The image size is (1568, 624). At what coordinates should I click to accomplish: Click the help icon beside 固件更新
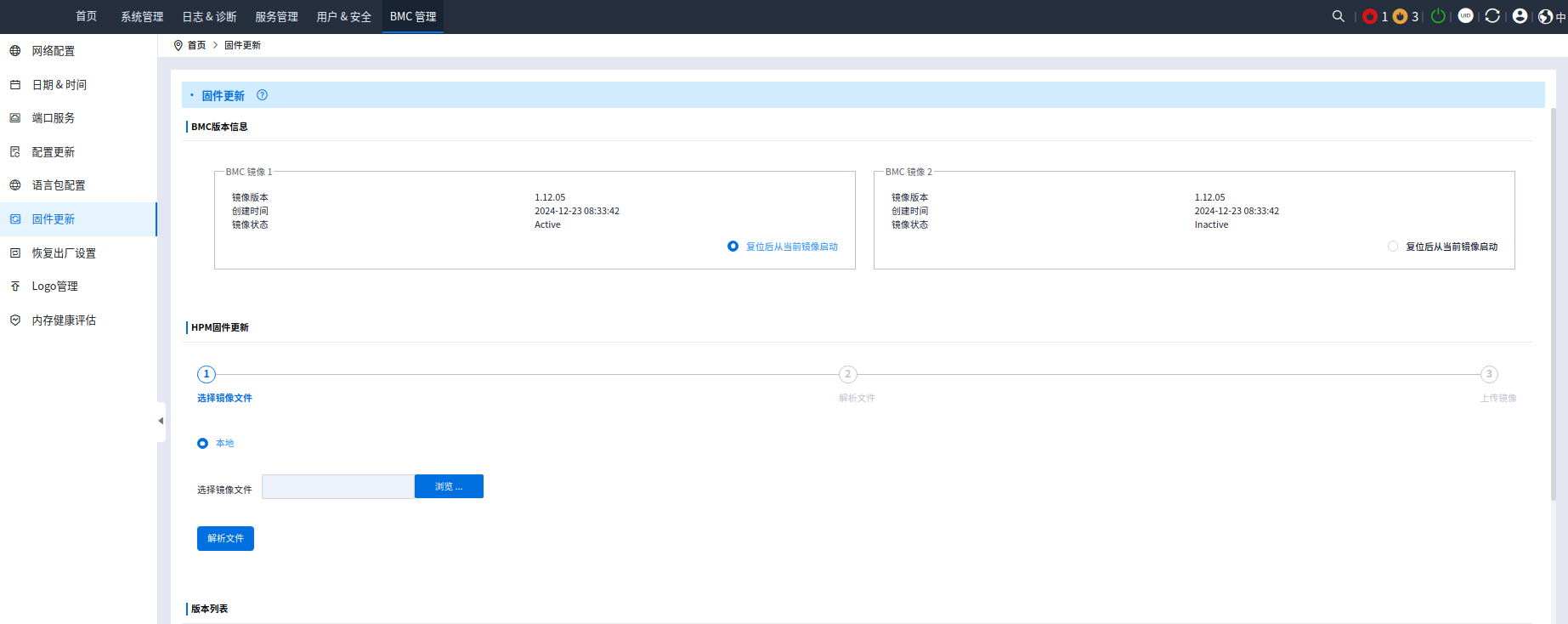point(262,95)
